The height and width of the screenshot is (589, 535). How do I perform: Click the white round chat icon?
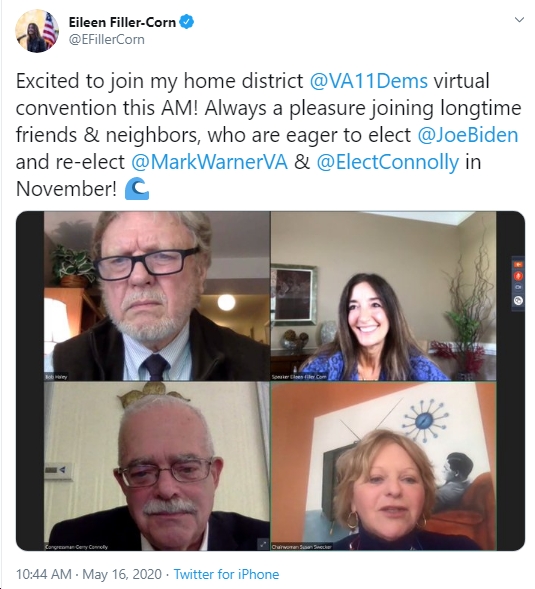tap(518, 300)
